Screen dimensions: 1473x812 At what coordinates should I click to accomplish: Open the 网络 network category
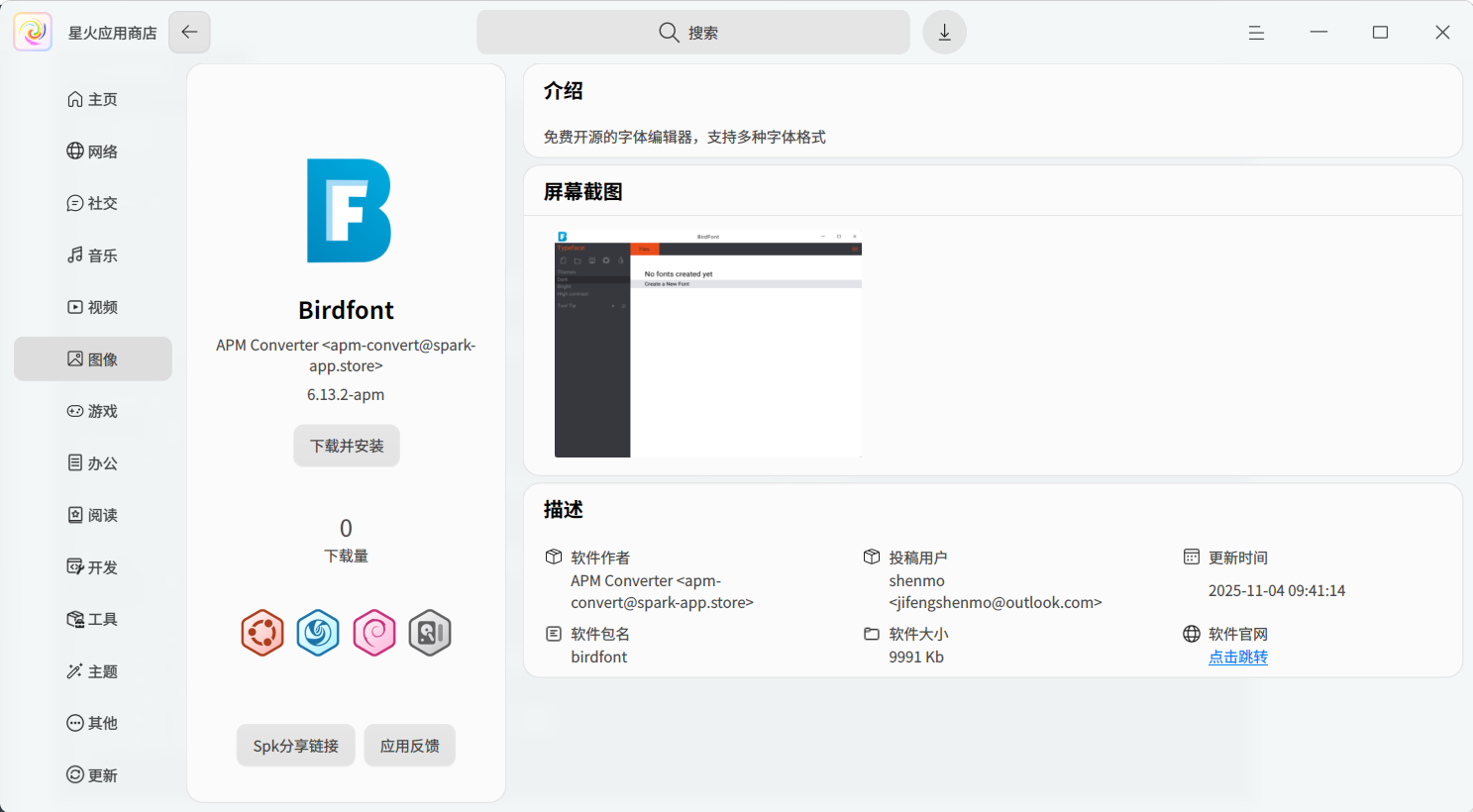coord(93,151)
